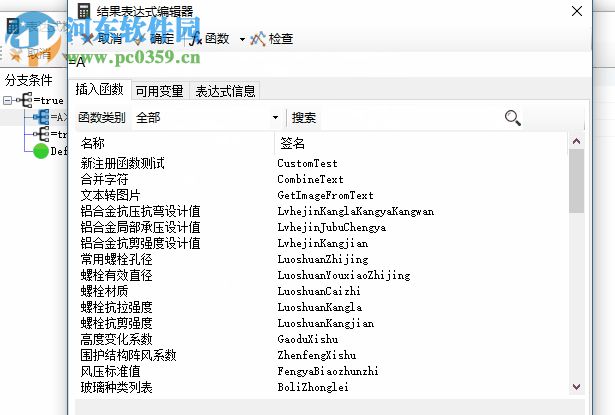
Task: Select the 高度变化系数 function row
Action: pos(322,339)
